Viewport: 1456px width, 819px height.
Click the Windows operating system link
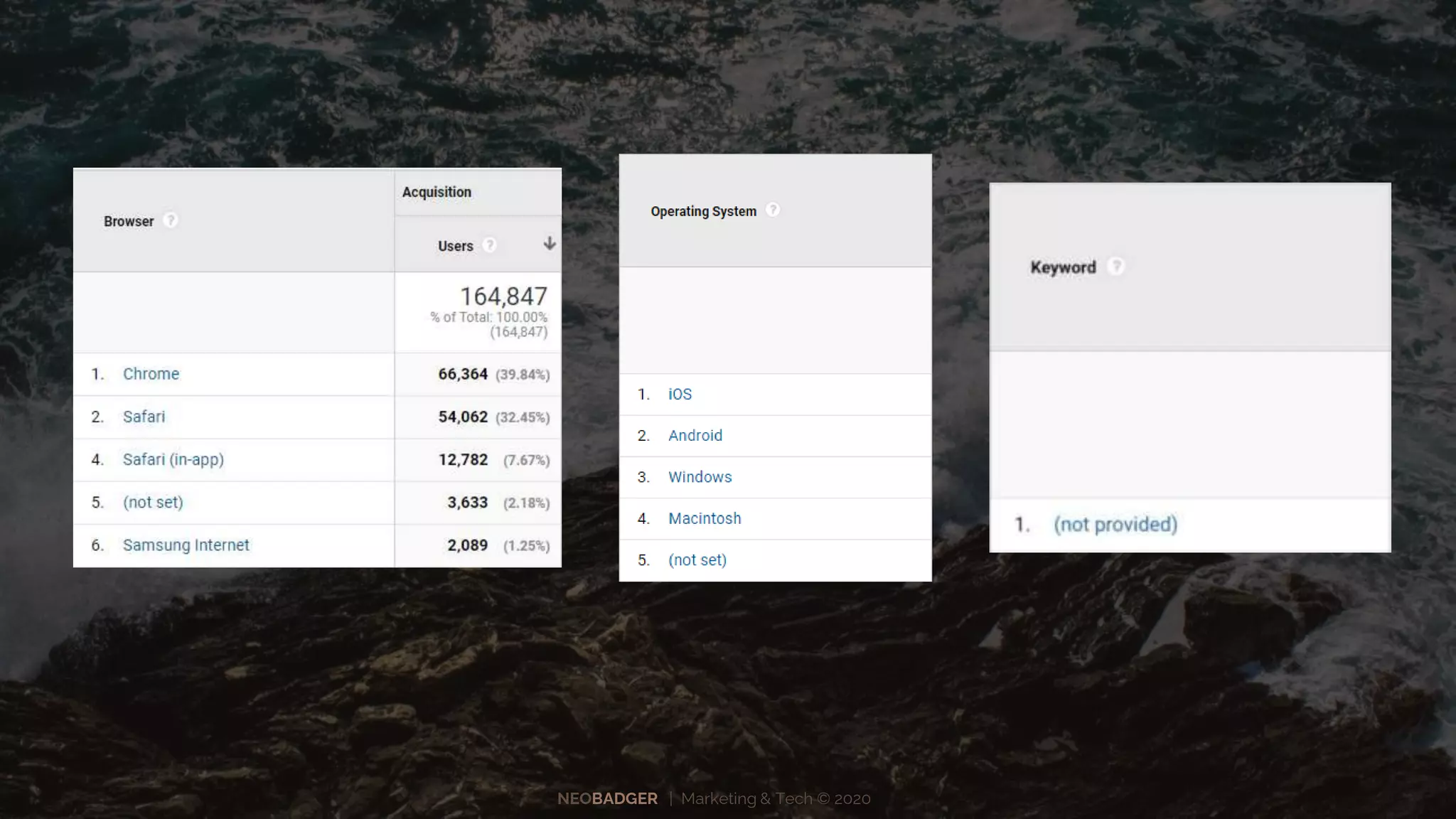click(x=700, y=477)
